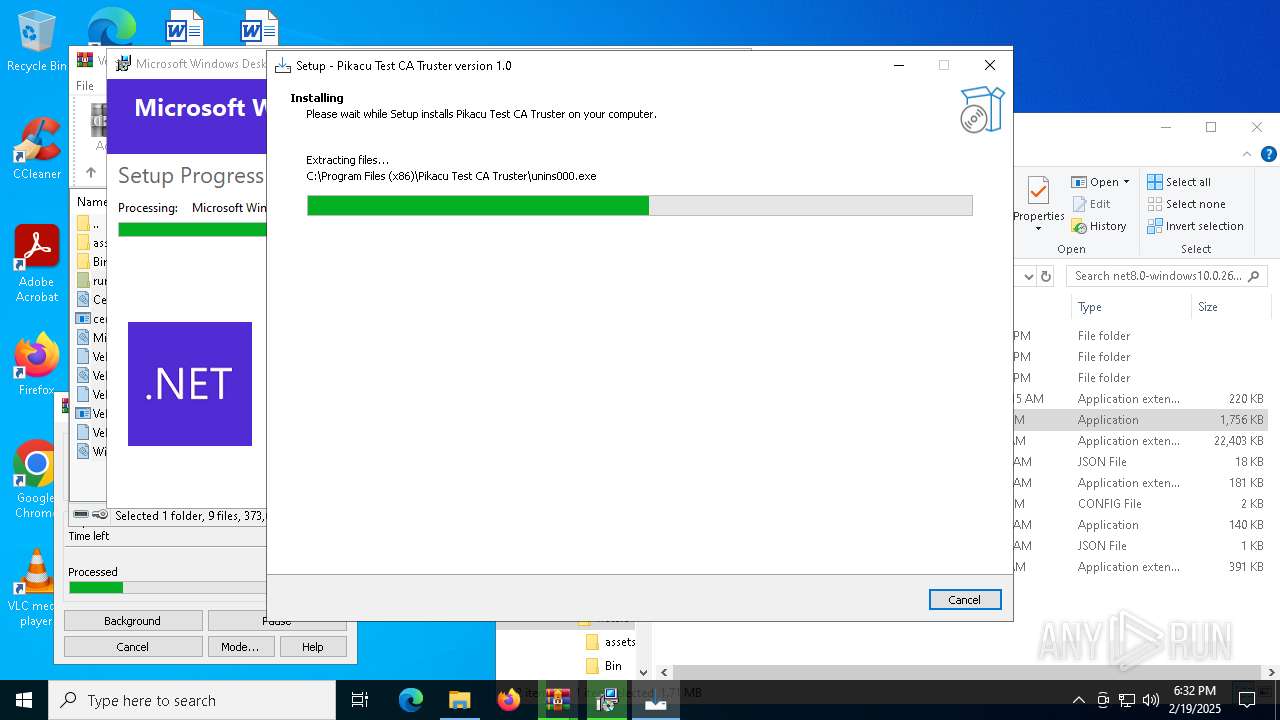
Task: Click Select none in Explorer ribbon
Action: (1186, 204)
